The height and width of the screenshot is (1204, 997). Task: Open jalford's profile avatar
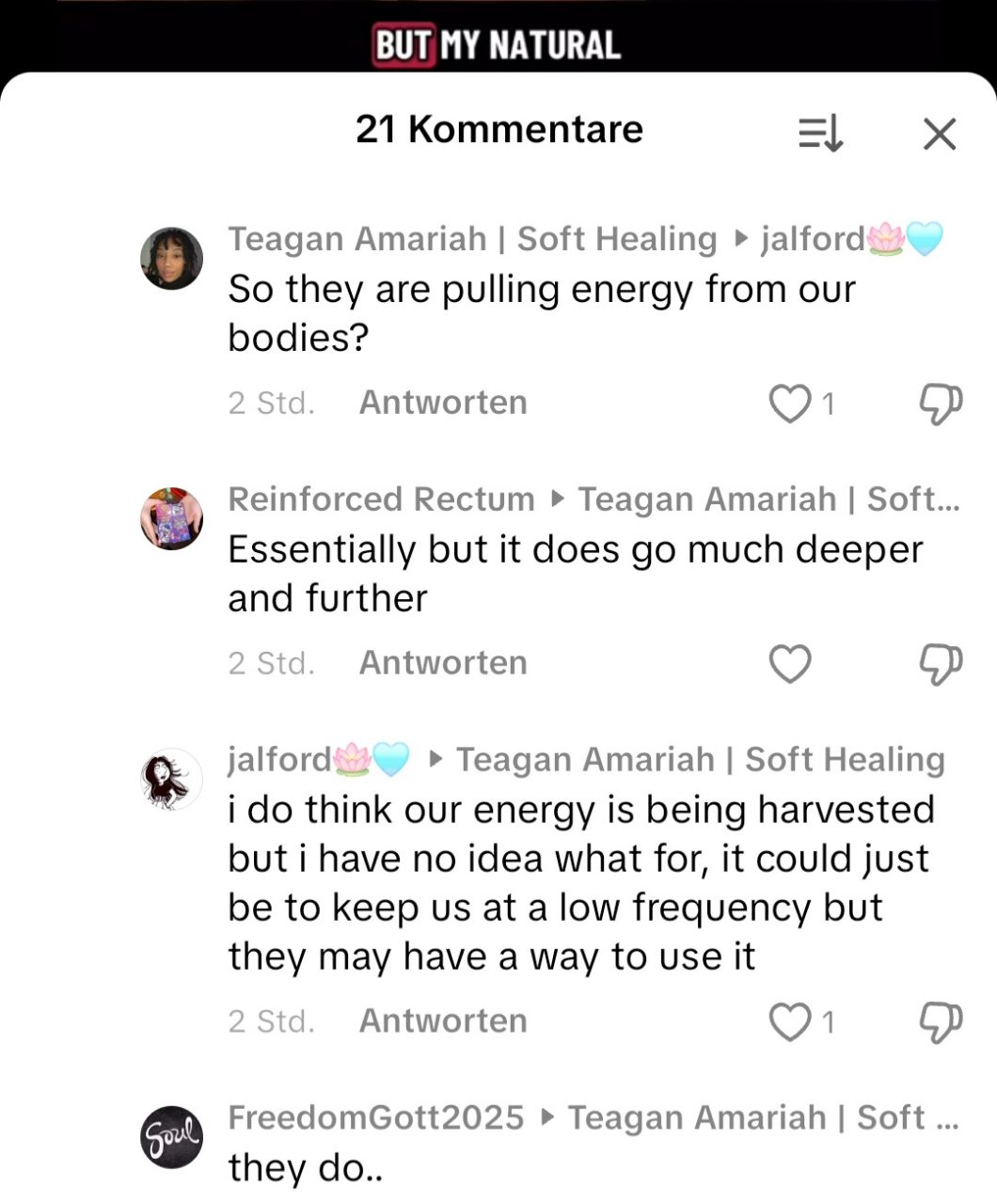click(171, 780)
